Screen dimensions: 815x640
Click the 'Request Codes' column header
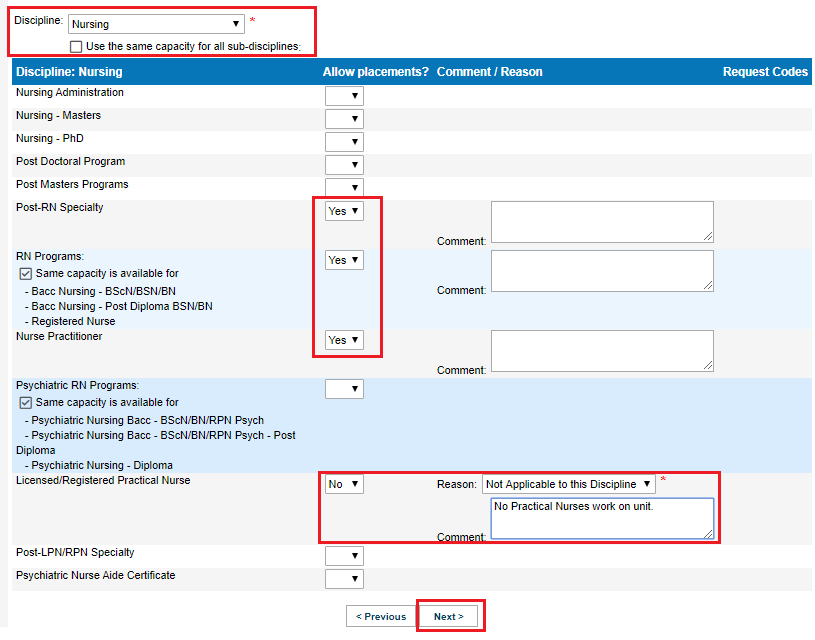[x=765, y=72]
